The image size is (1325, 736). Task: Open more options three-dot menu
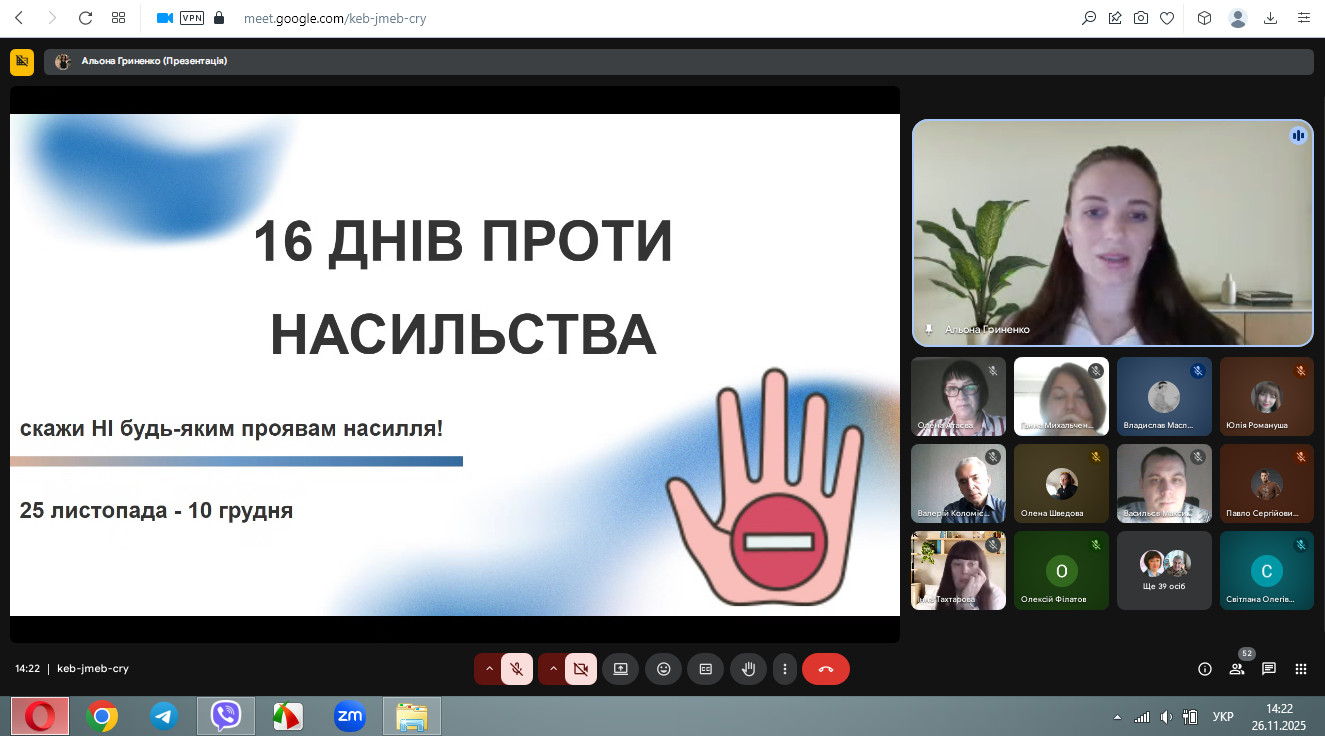click(x=785, y=669)
